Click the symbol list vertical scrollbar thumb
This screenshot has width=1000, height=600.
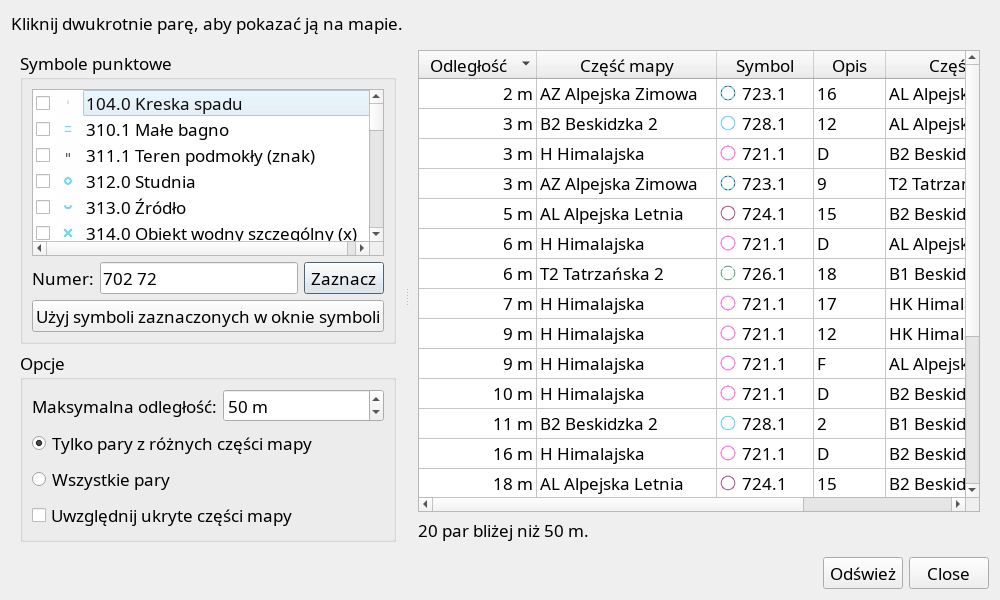(x=376, y=117)
